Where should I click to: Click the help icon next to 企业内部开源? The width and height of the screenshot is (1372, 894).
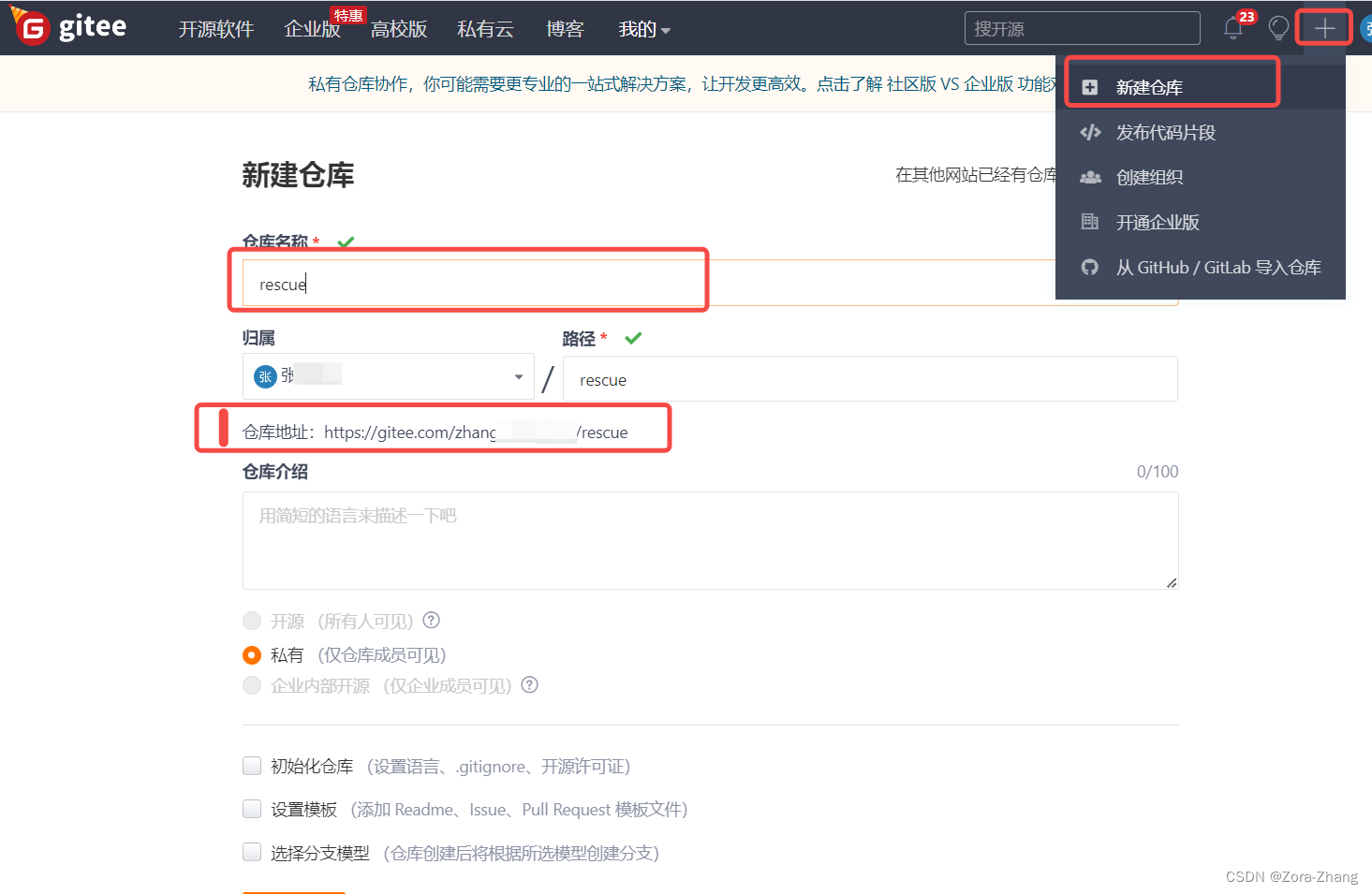coord(529,684)
